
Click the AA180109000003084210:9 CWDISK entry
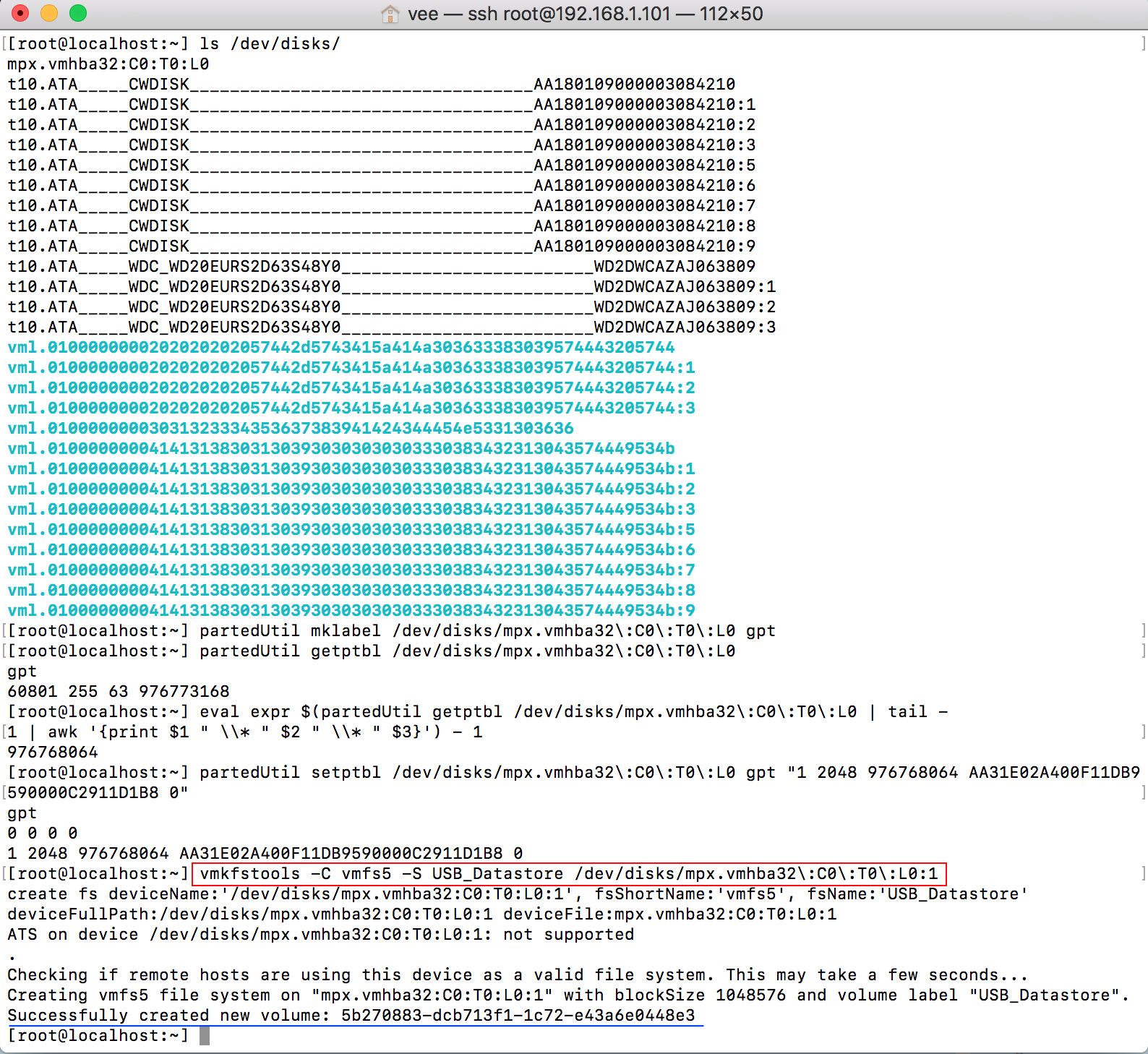click(381, 247)
